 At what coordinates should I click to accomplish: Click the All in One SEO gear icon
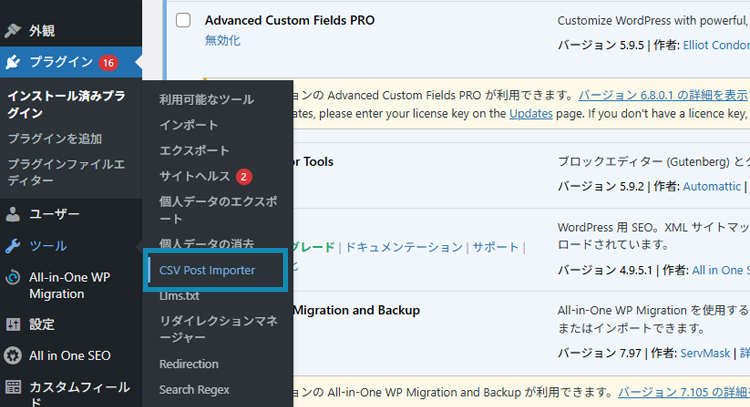pos(13,355)
